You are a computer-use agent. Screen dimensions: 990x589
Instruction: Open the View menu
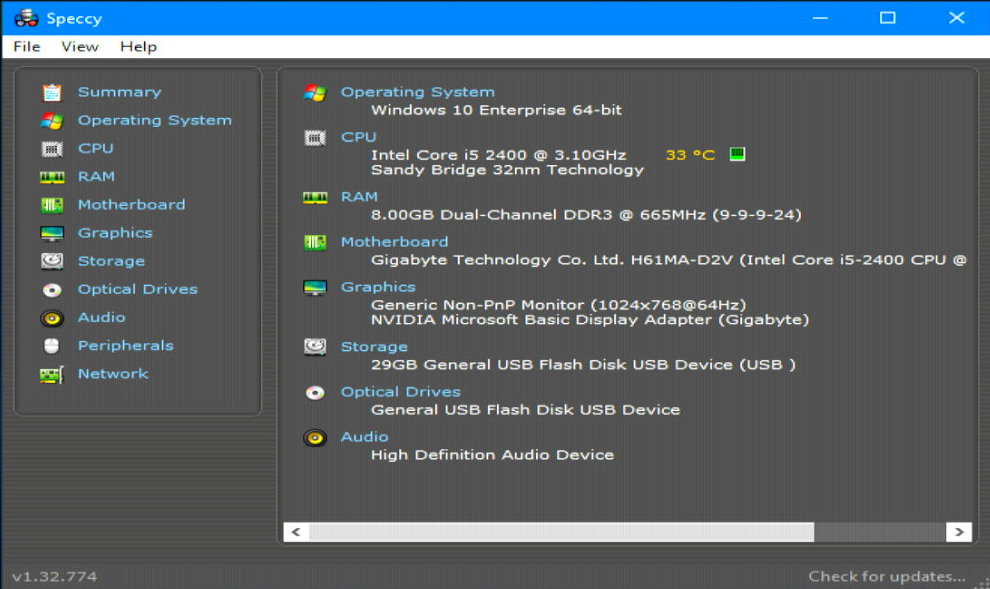click(x=79, y=46)
